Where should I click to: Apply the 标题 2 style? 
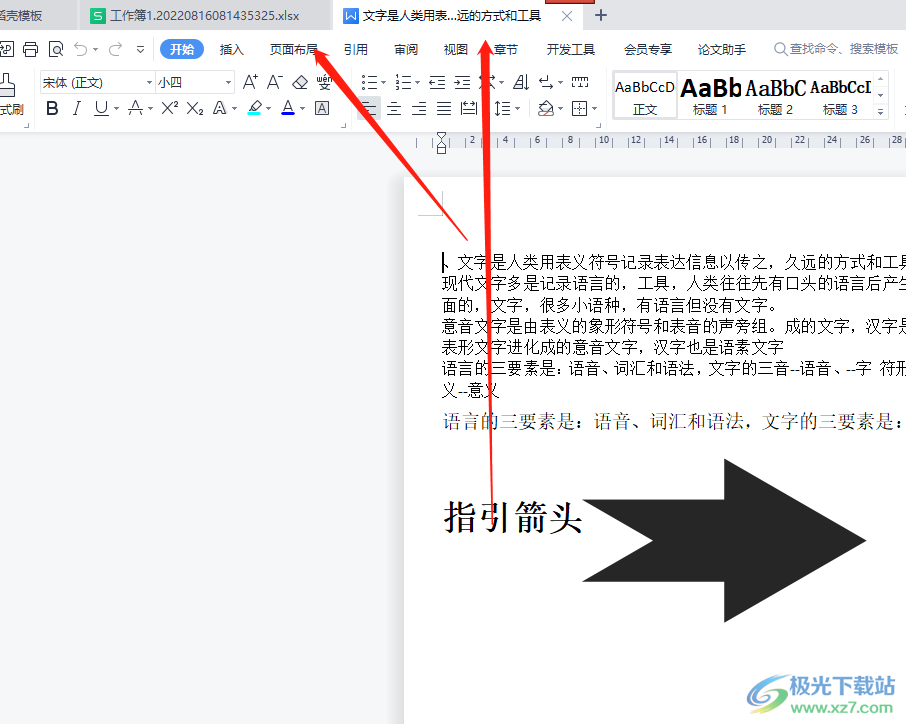[775, 96]
